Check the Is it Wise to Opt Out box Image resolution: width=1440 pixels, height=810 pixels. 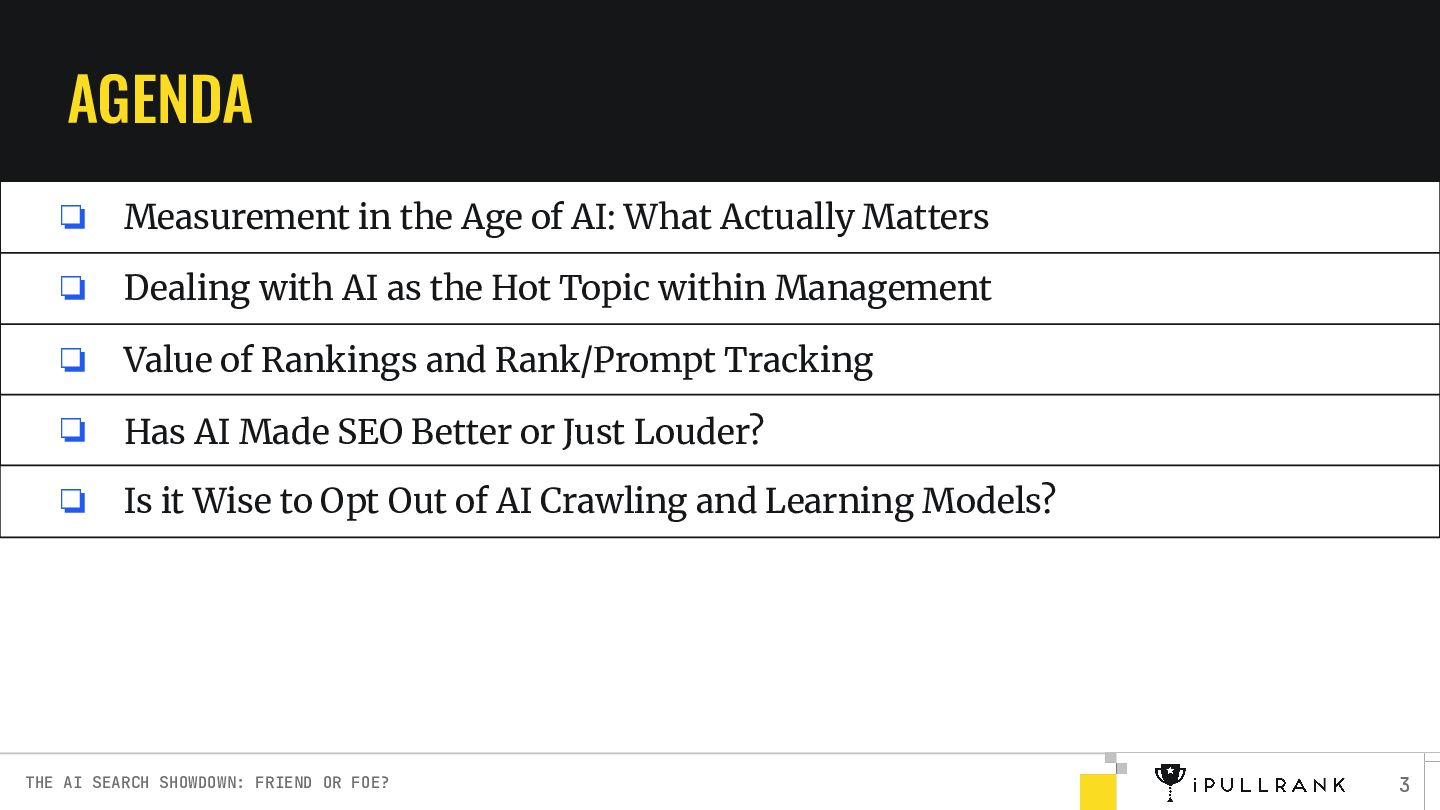(x=73, y=501)
